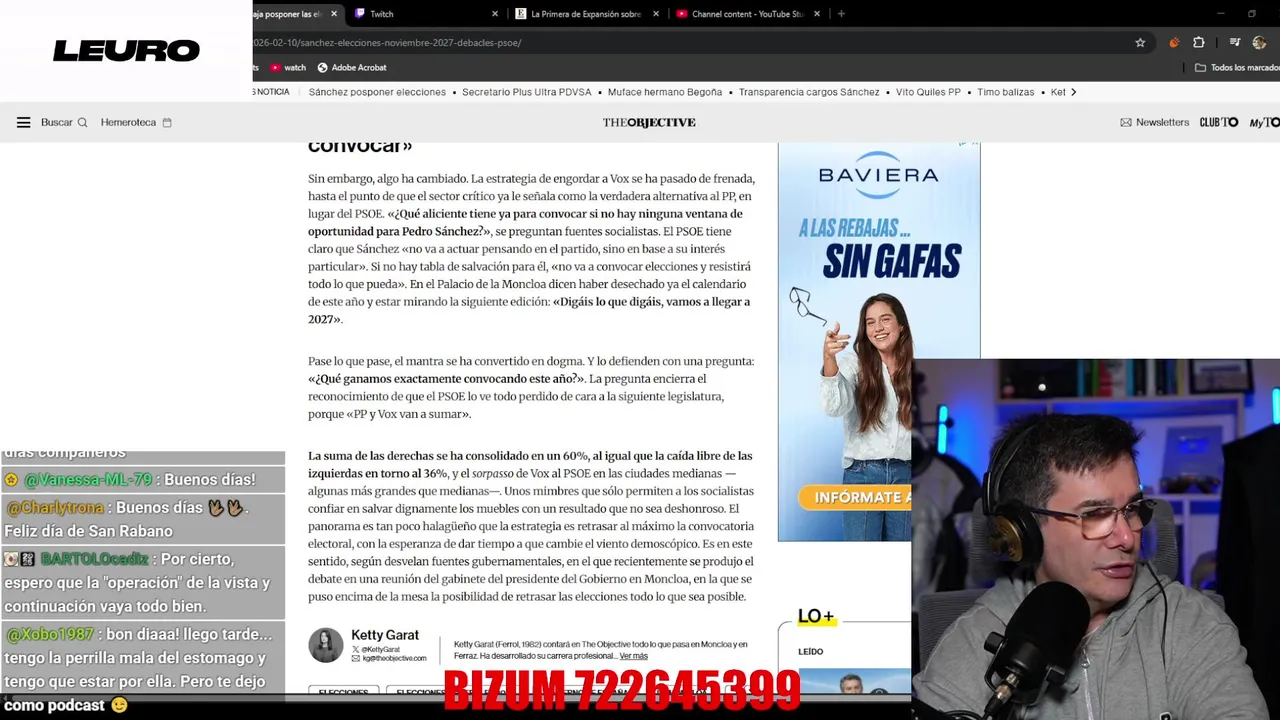Open the CLUB TO logo link

click(x=1218, y=122)
